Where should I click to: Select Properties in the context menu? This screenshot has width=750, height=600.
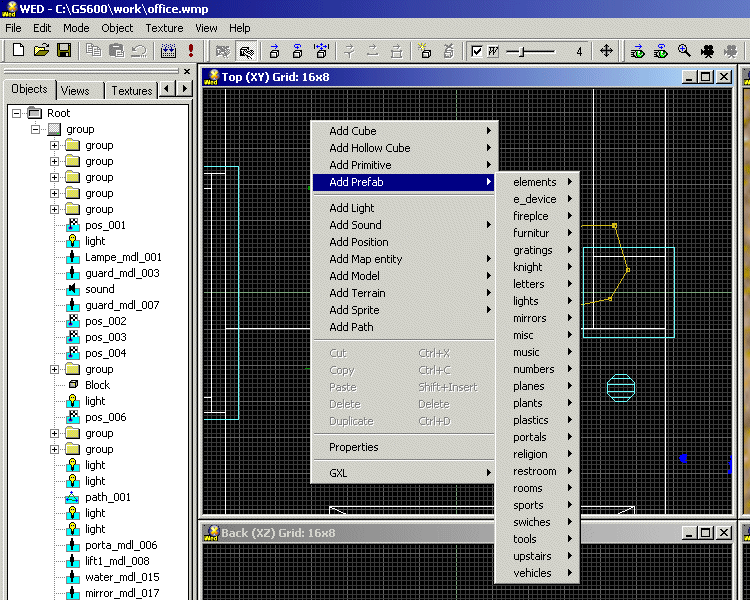coord(354,447)
